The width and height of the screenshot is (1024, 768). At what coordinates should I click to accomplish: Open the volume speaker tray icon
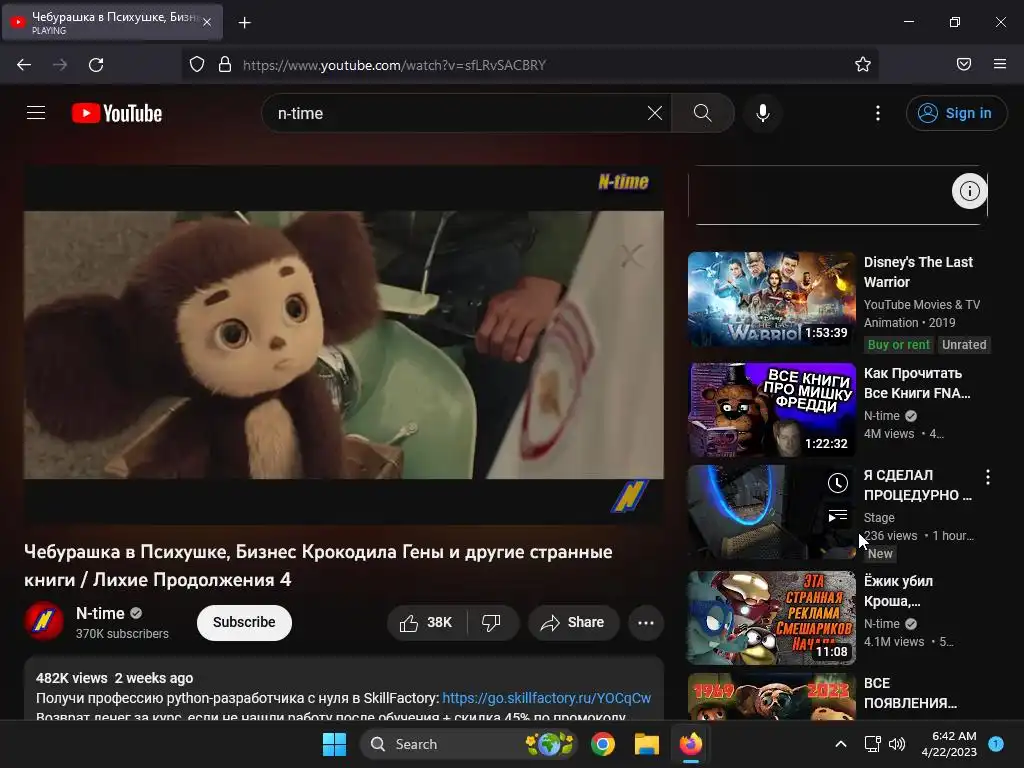[897, 744]
